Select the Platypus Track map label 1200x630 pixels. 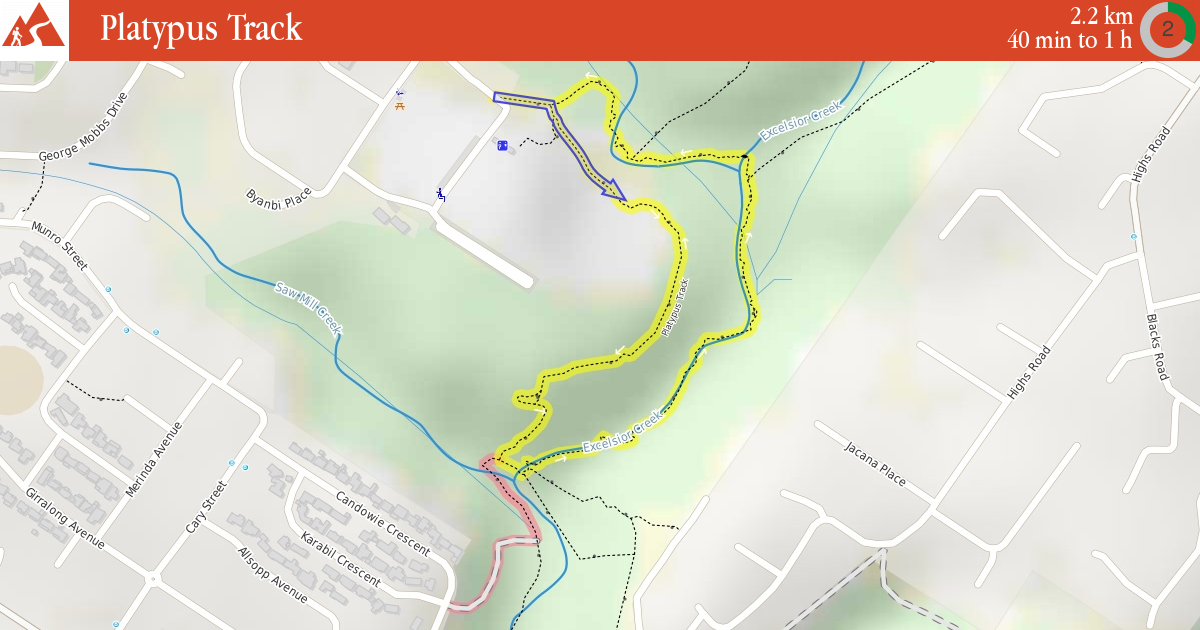pyautogui.click(x=676, y=307)
